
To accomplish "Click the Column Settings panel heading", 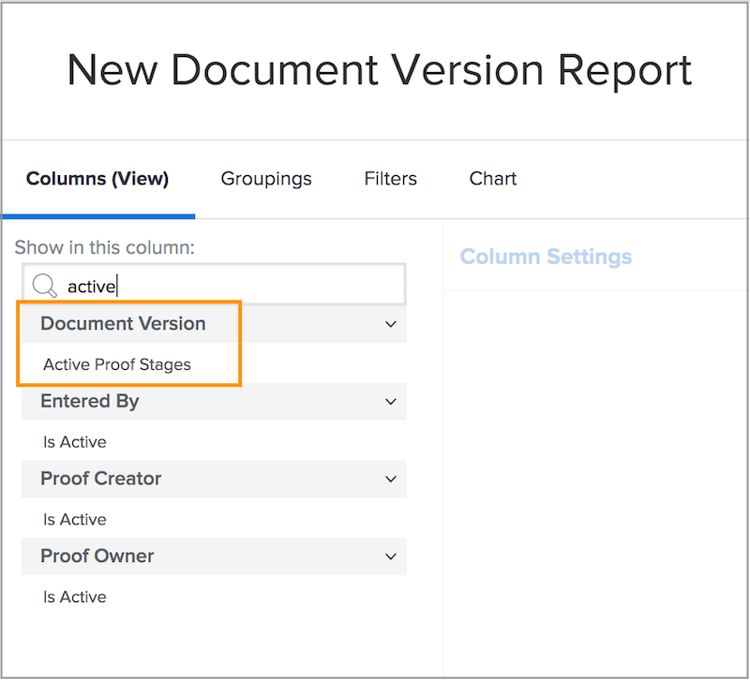I will pyautogui.click(x=546, y=257).
